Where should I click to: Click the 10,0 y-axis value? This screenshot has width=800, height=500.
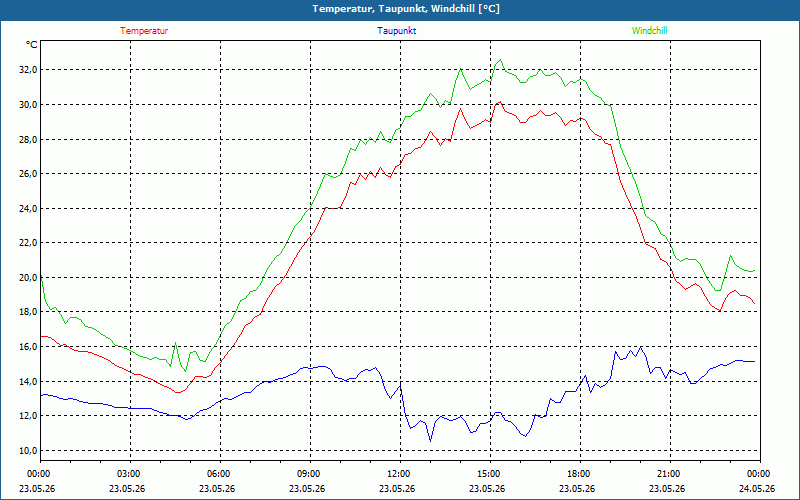click(29, 450)
